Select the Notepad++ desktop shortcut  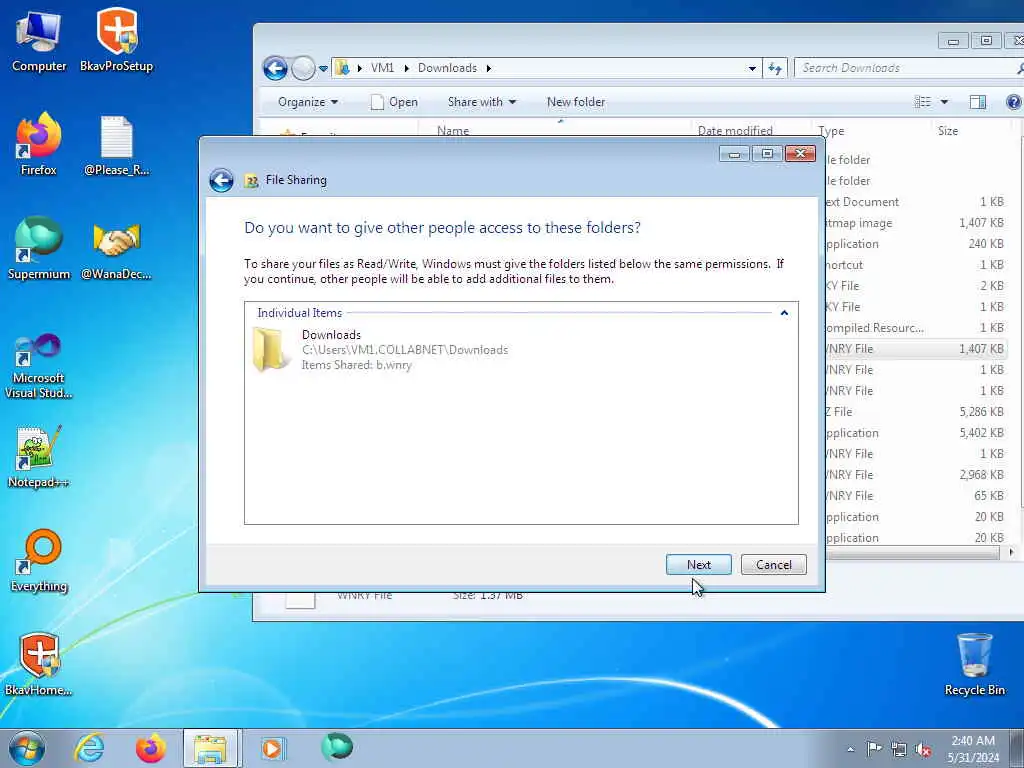39,457
